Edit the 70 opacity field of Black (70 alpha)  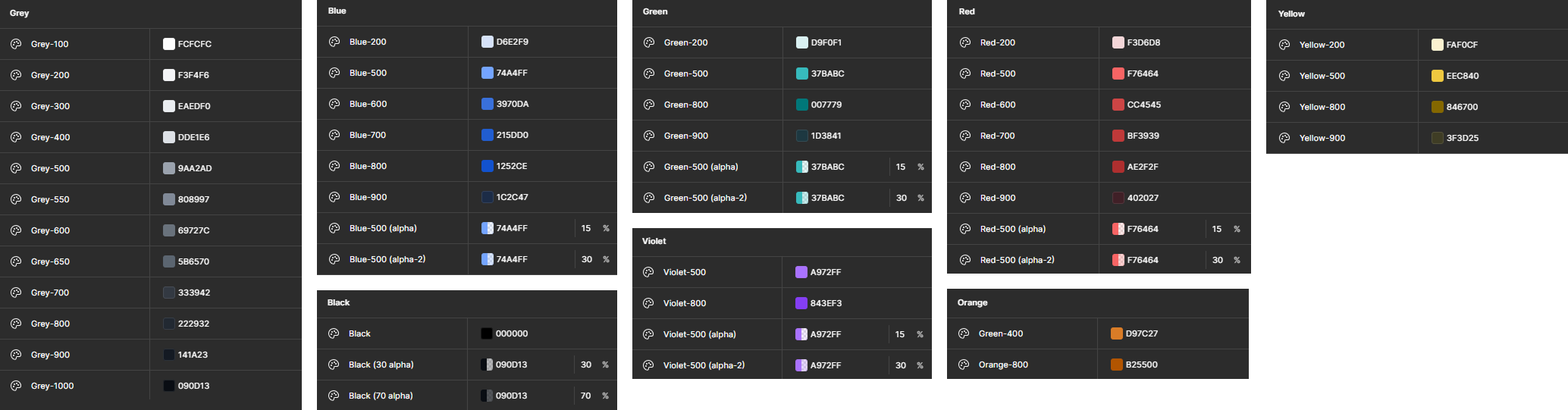pyautogui.click(x=586, y=396)
